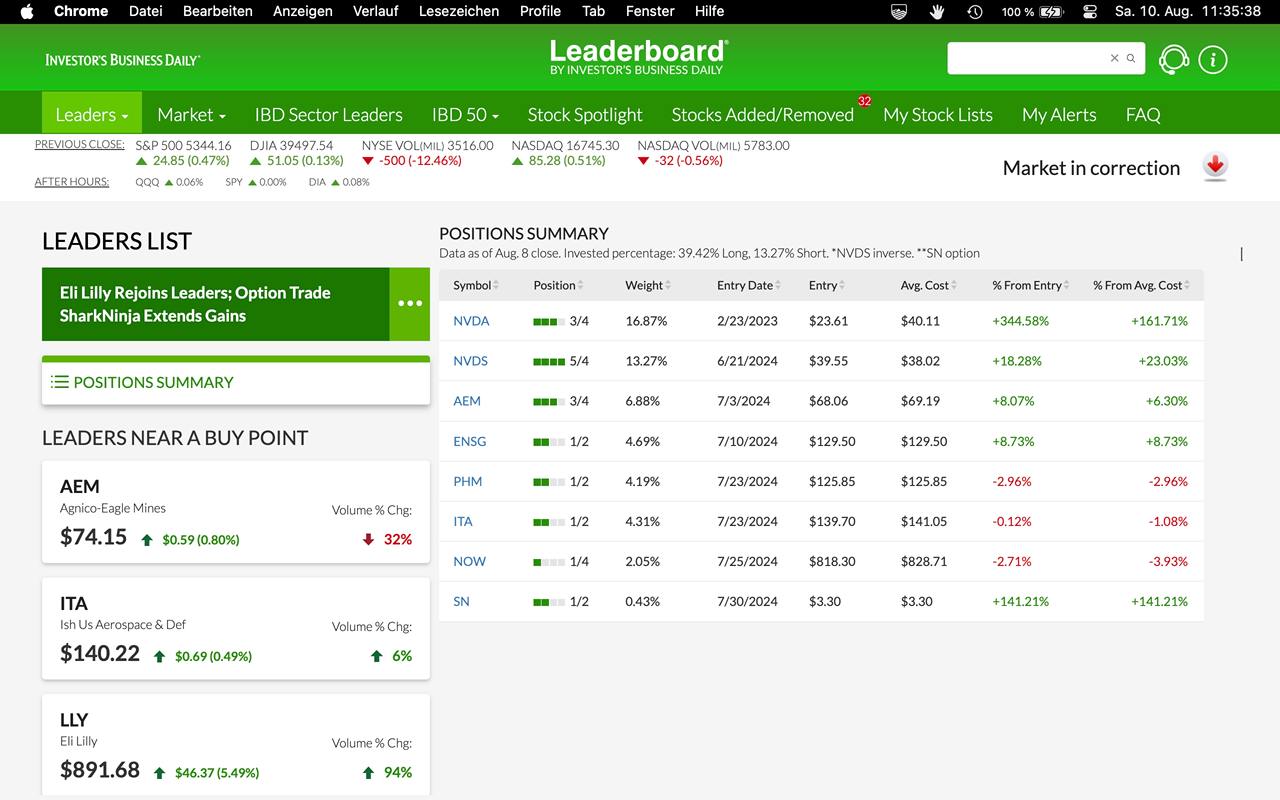This screenshot has height=800, width=1280.
Task: Open the IBD 50 dropdown
Action: pos(465,114)
